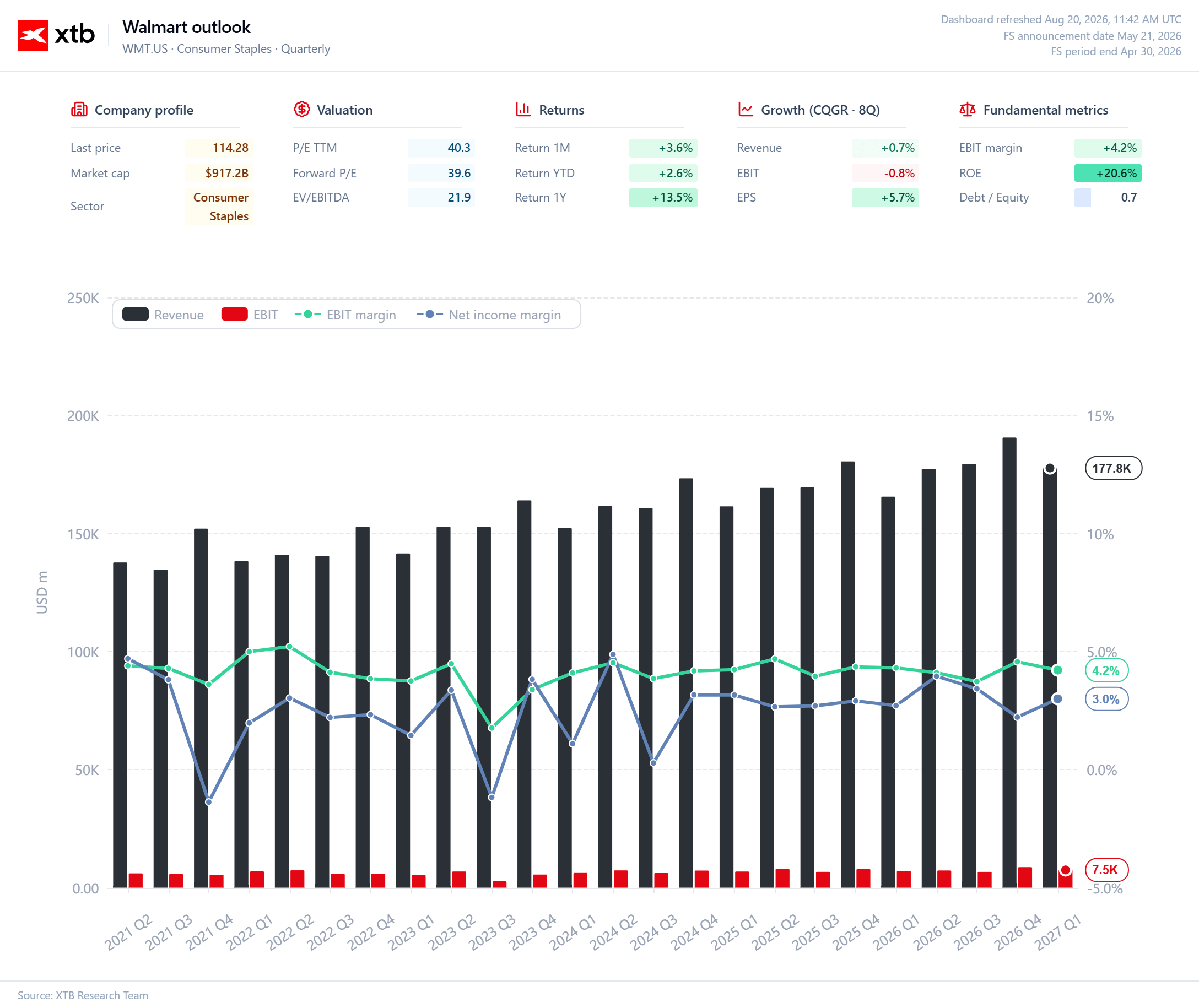Click the EPS growth value +5.7%

tap(885, 198)
